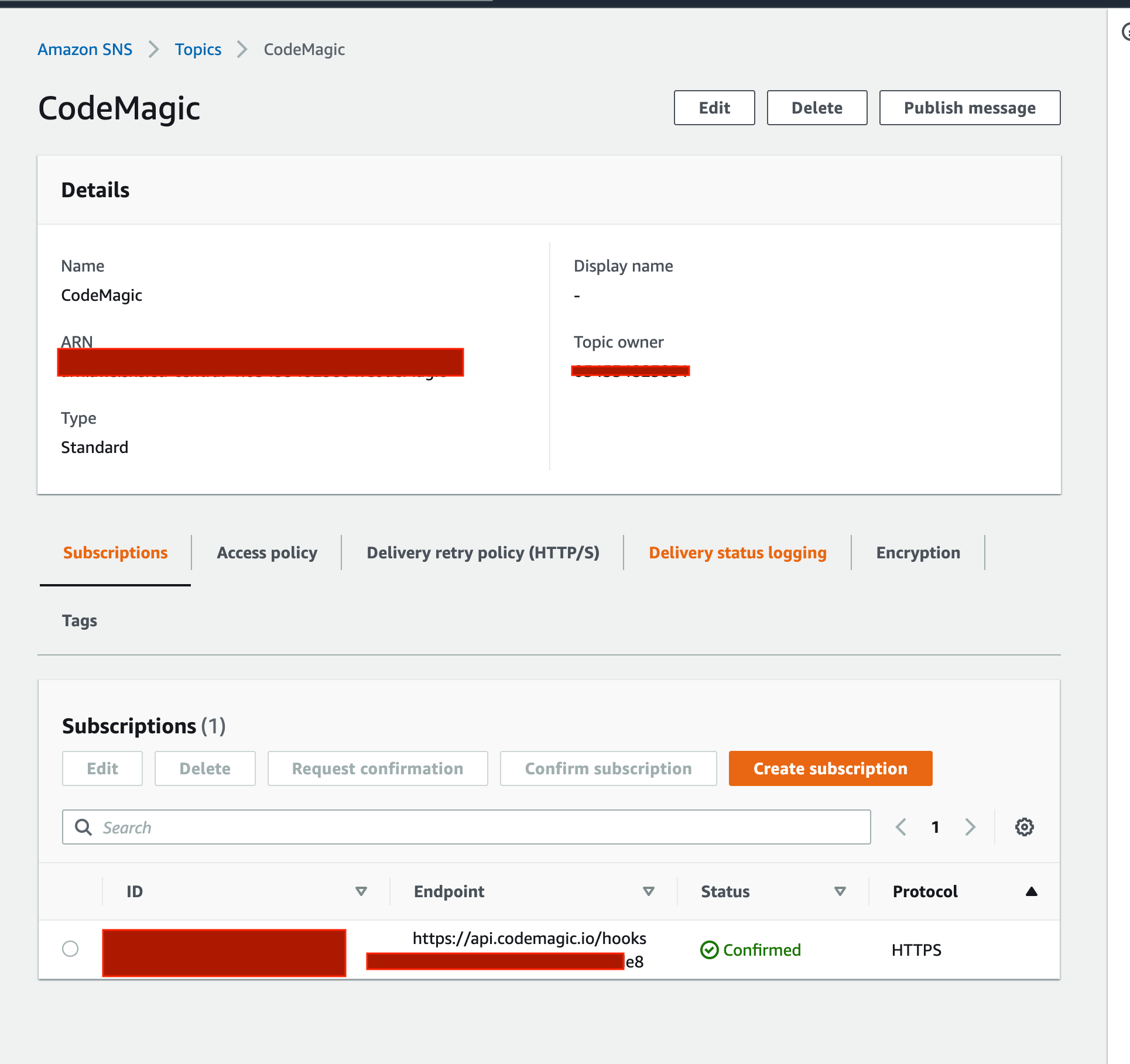Select the subscription row radio button
1130x1064 pixels.
(x=70, y=949)
